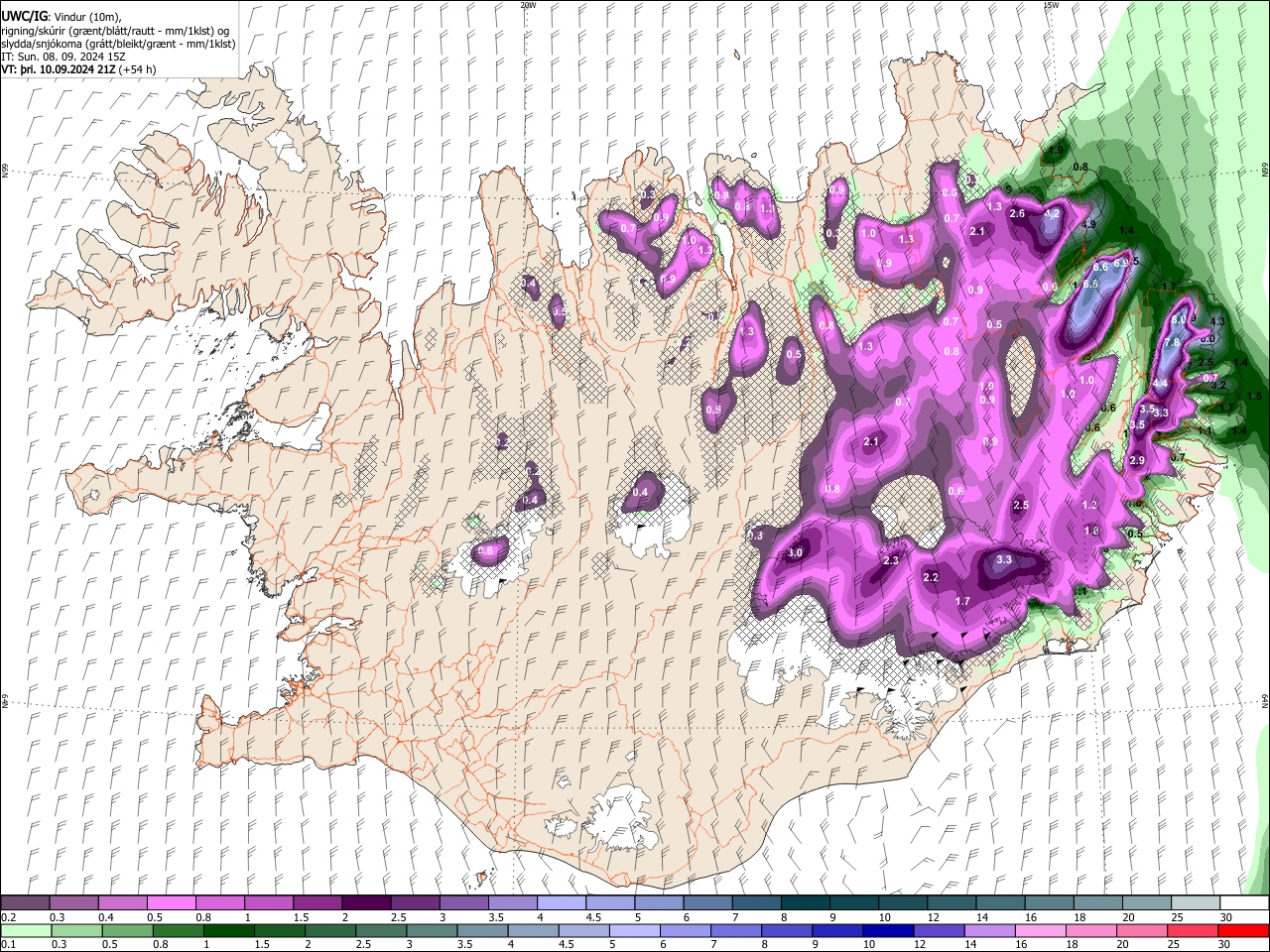Click the bright pink 0.5 swatch in upper legend

click(171, 903)
